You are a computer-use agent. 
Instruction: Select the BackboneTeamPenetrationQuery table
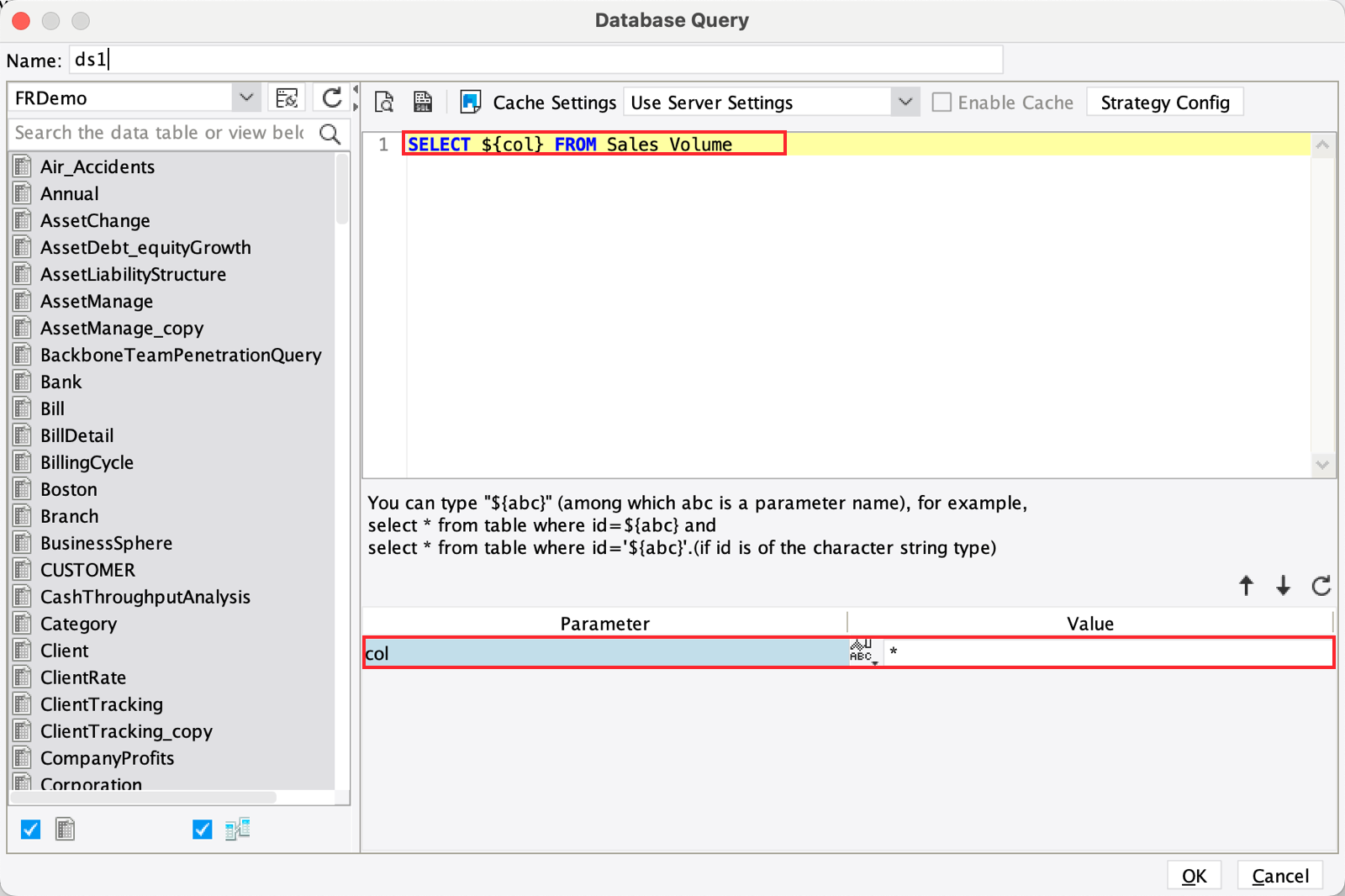click(181, 355)
